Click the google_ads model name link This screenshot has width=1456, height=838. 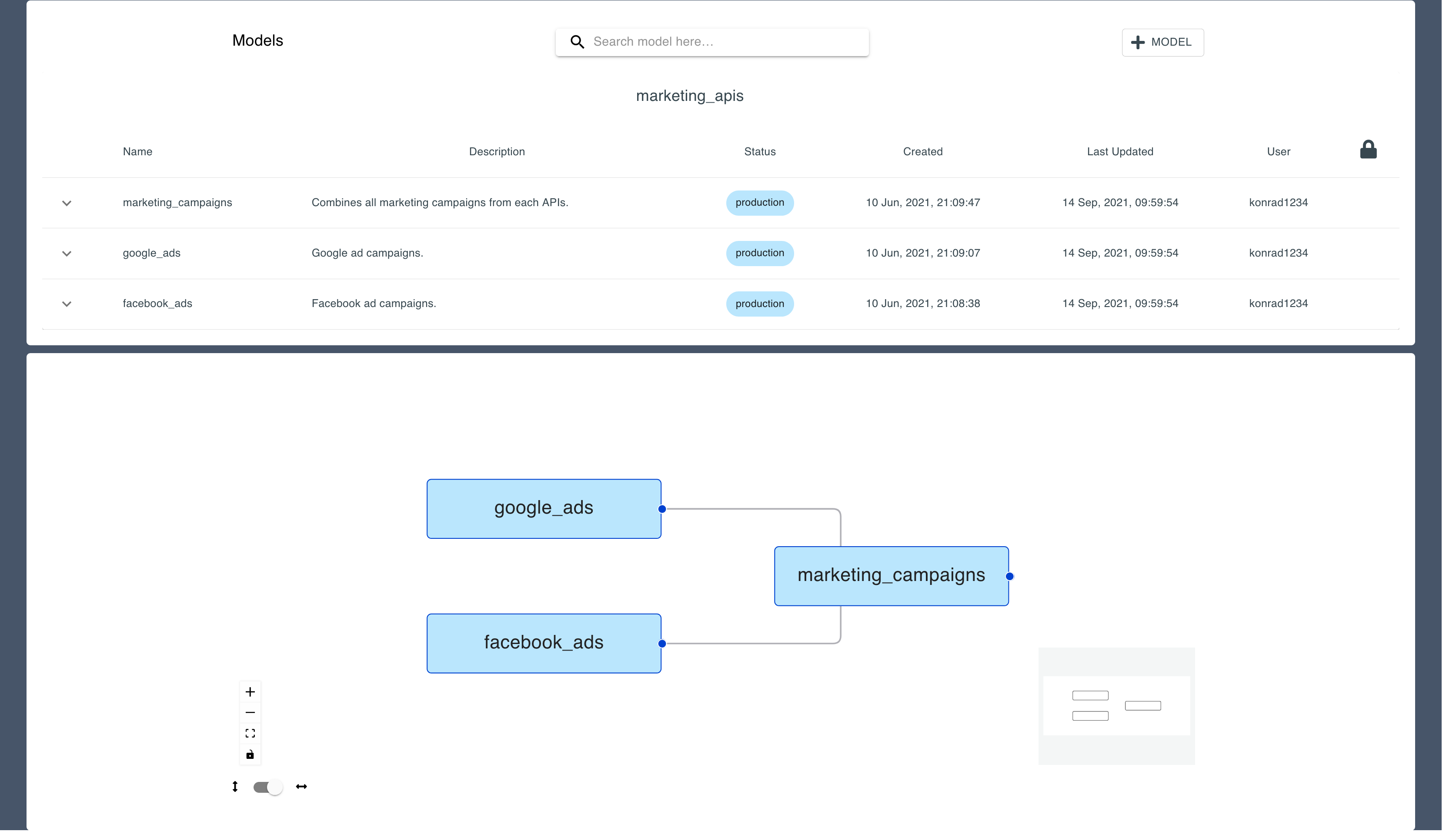tap(150, 252)
